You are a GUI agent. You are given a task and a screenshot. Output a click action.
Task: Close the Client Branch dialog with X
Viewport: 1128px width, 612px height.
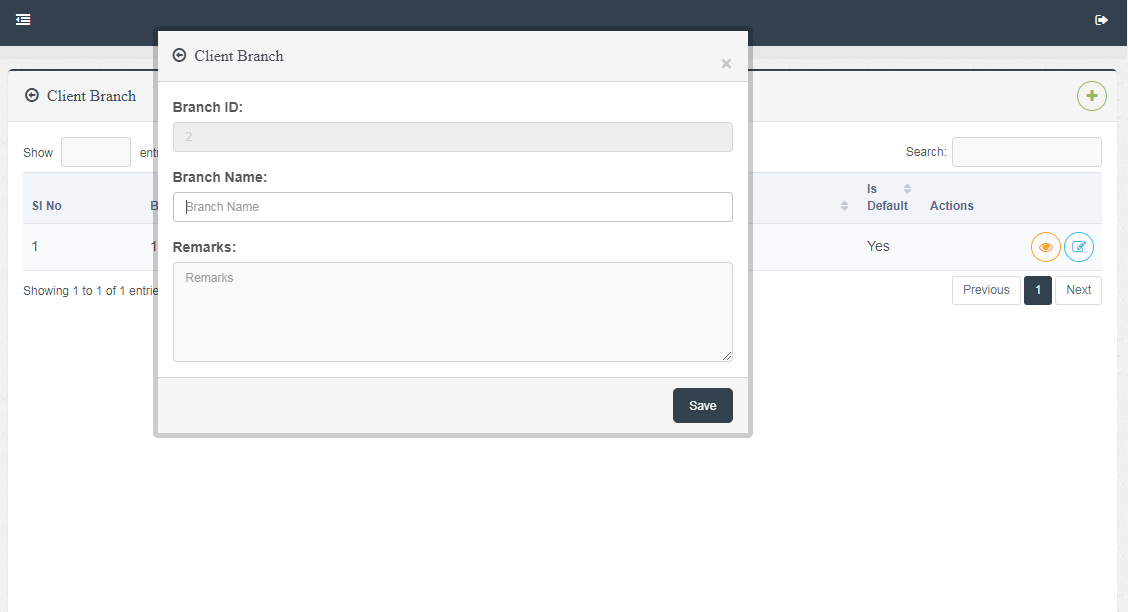tap(726, 64)
